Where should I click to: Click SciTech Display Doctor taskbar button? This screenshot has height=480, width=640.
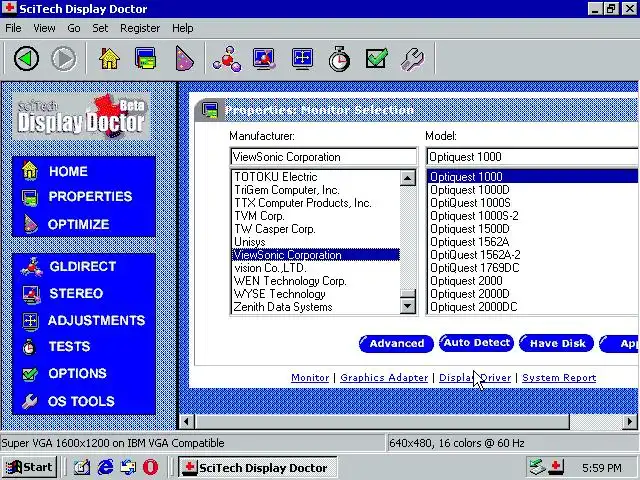click(258, 467)
